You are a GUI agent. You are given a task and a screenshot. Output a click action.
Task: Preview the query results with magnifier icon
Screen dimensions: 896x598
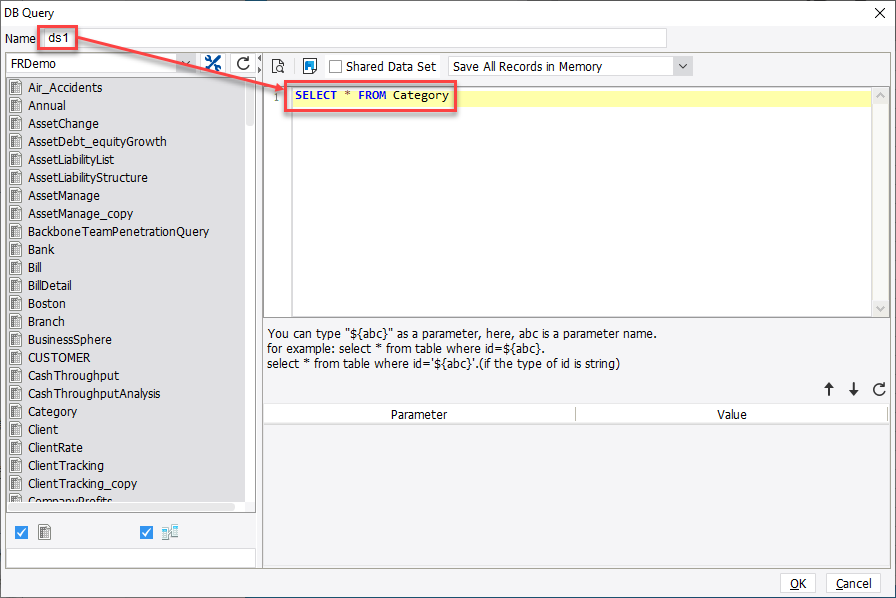(278, 64)
